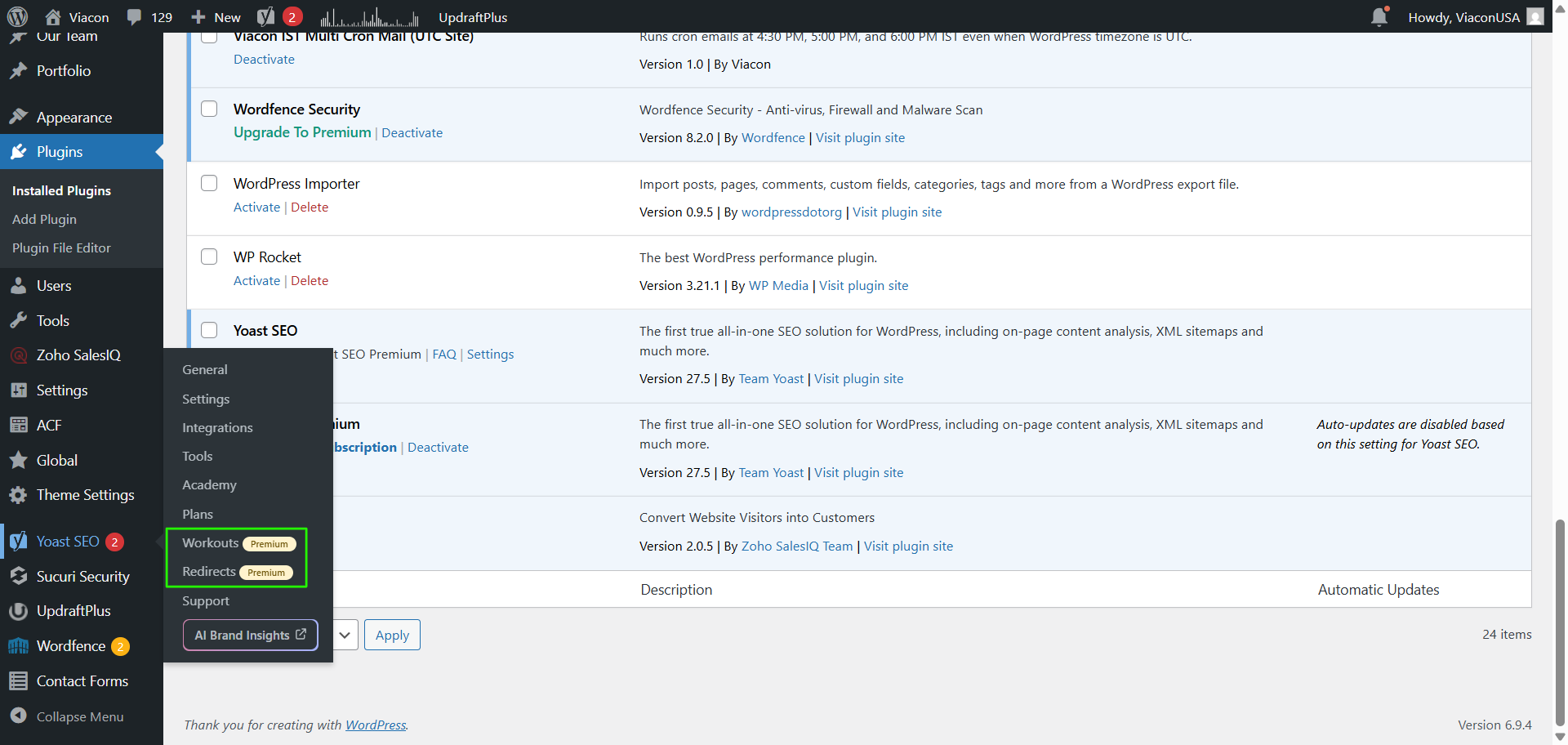The width and height of the screenshot is (1568, 745).
Task: Open the bulk actions dropdown arrow
Action: click(x=345, y=635)
